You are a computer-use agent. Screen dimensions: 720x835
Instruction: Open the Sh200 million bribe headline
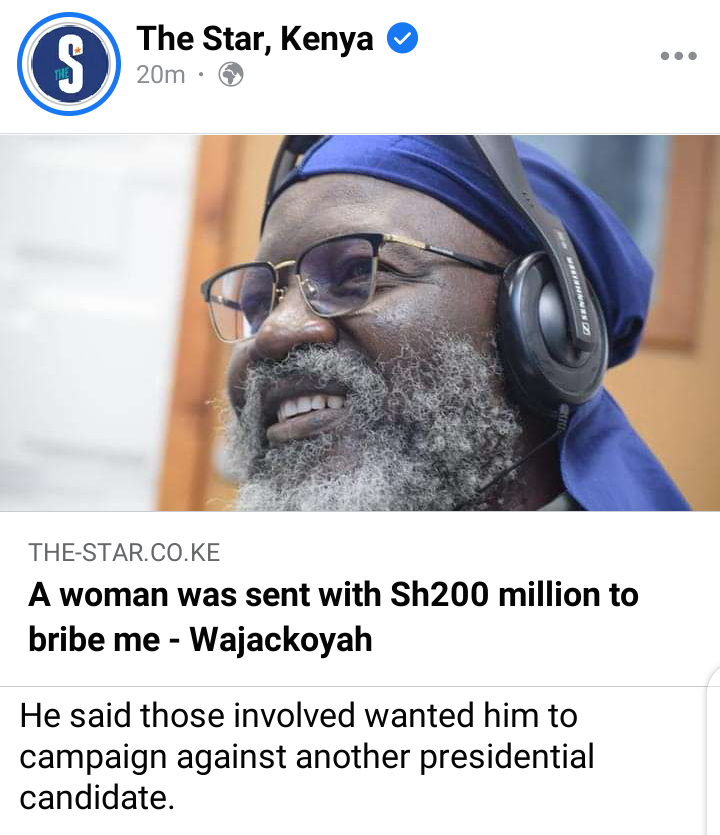pyautogui.click(x=333, y=617)
